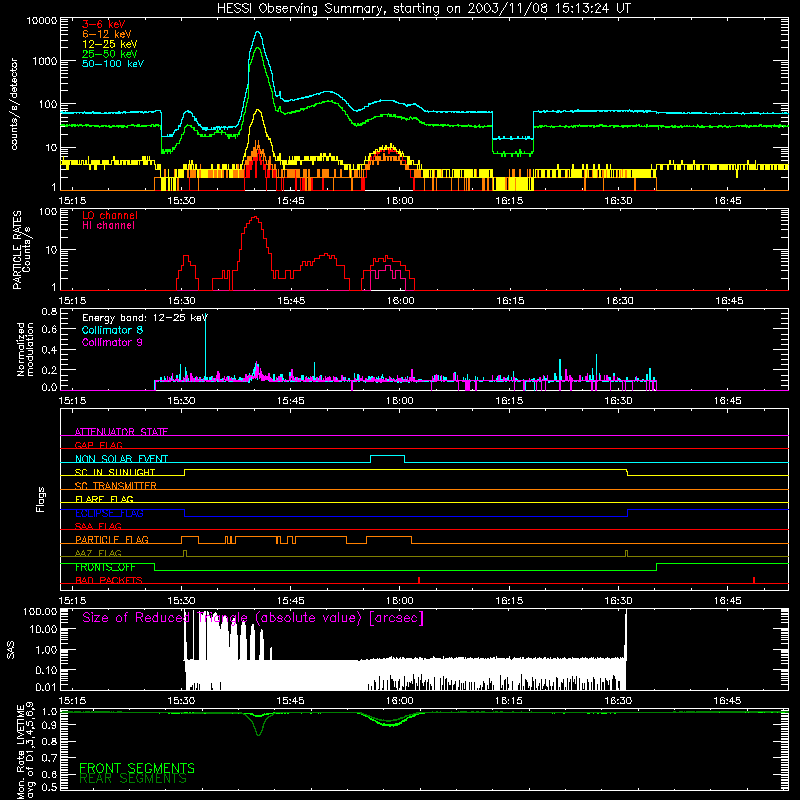Click the cyan 50-100 keV flare peak

pyautogui.click(x=258, y=32)
